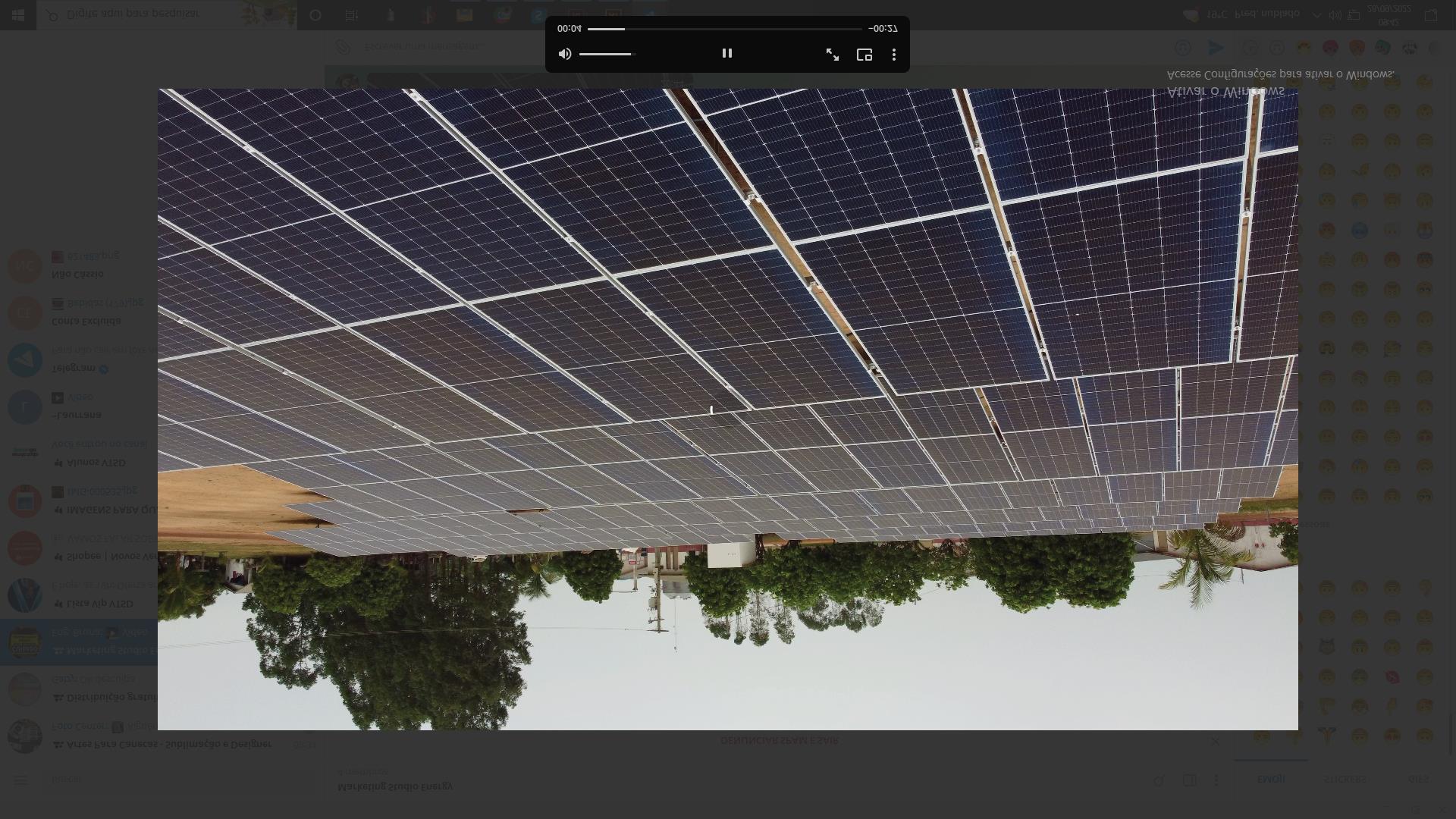This screenshot has height=819, width=1456.
Task: Open the Windows Start menu
Action: [18, 15]
